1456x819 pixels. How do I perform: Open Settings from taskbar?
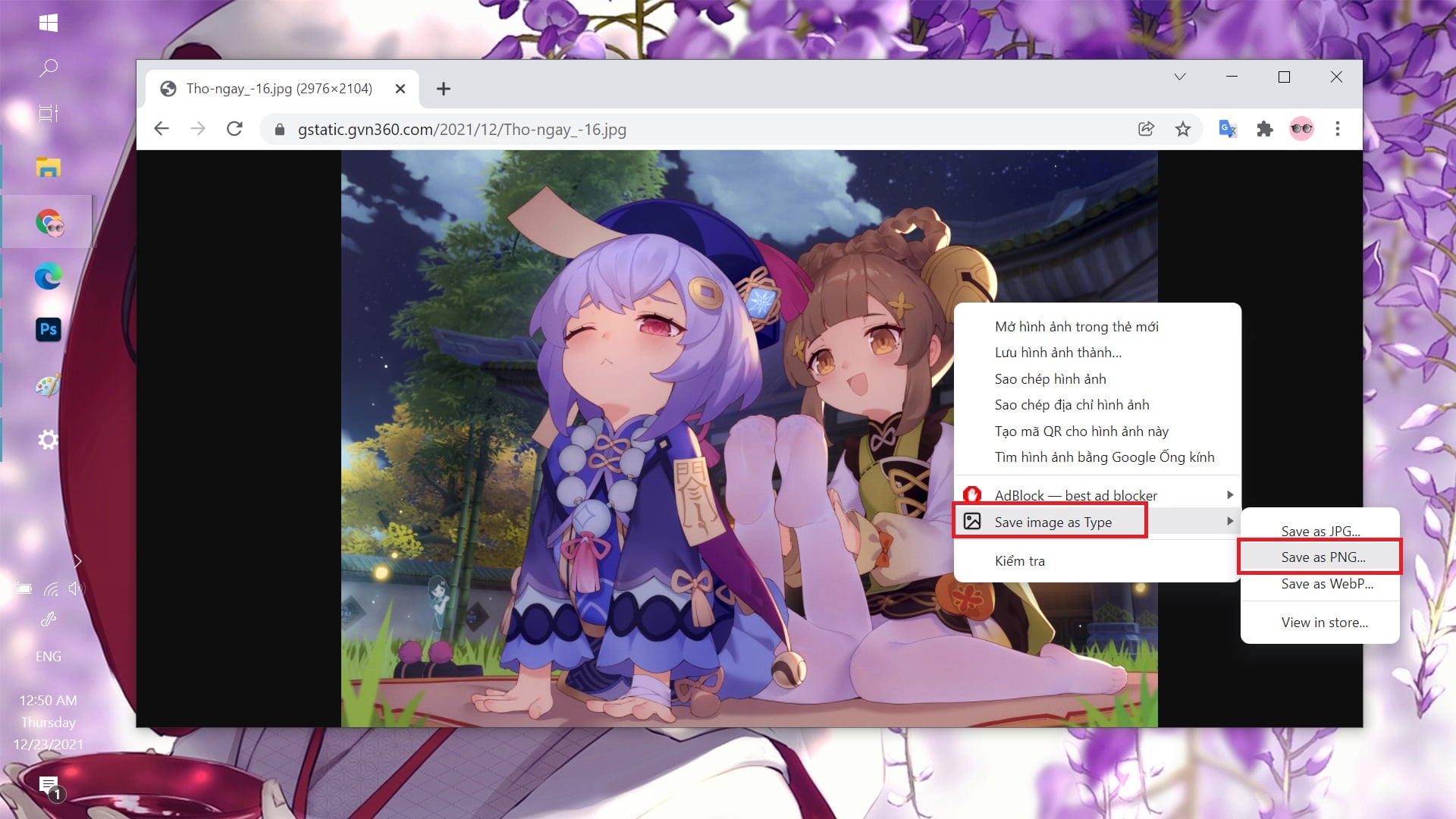point(49,439)
